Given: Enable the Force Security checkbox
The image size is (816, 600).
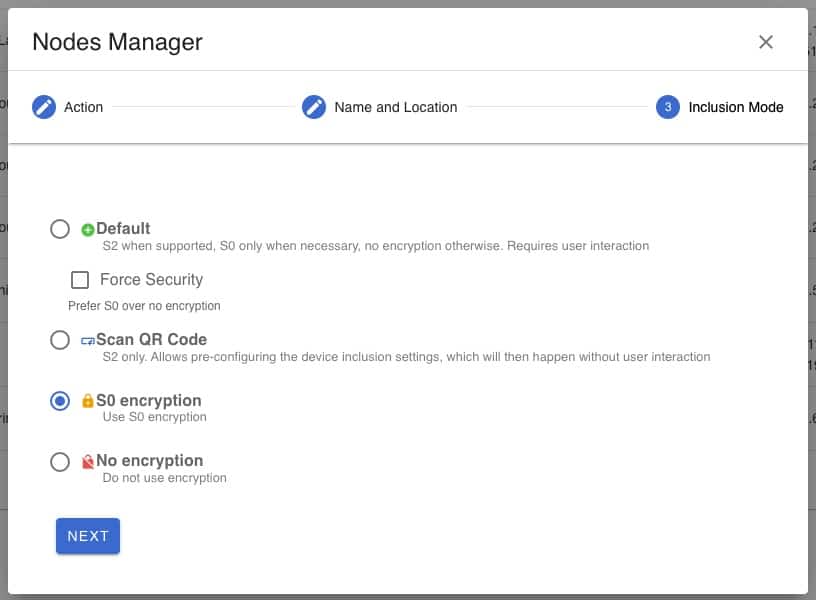Looking at the screenshot, I should [80, 279].
